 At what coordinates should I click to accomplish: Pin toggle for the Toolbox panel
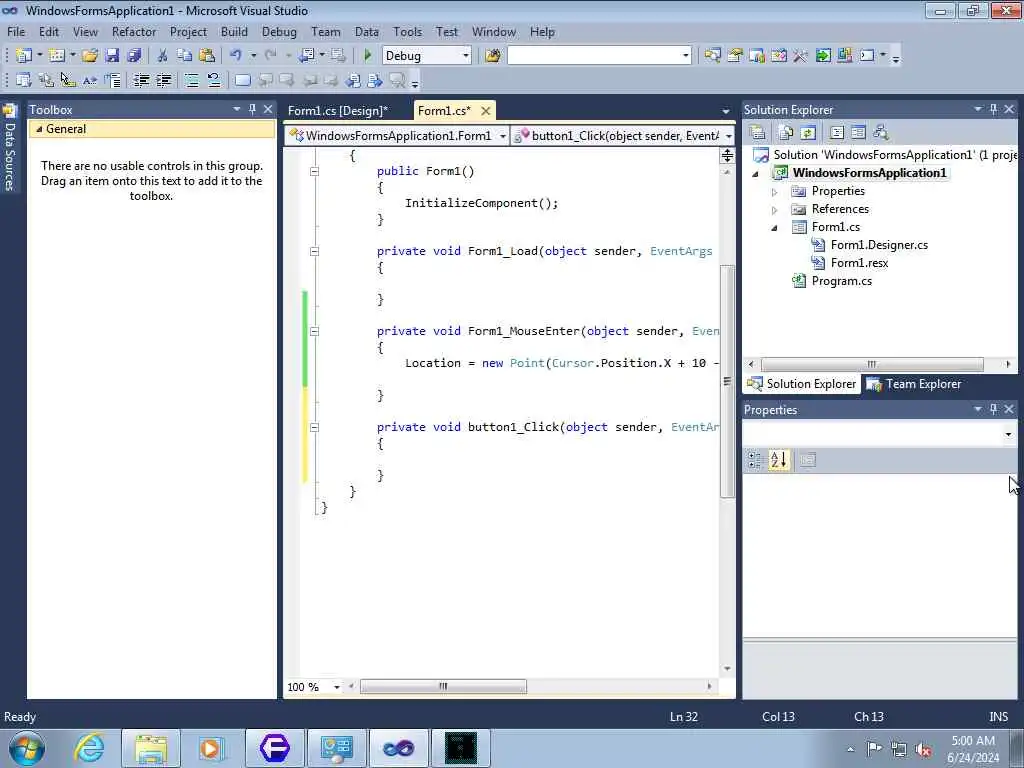(252, 109)
